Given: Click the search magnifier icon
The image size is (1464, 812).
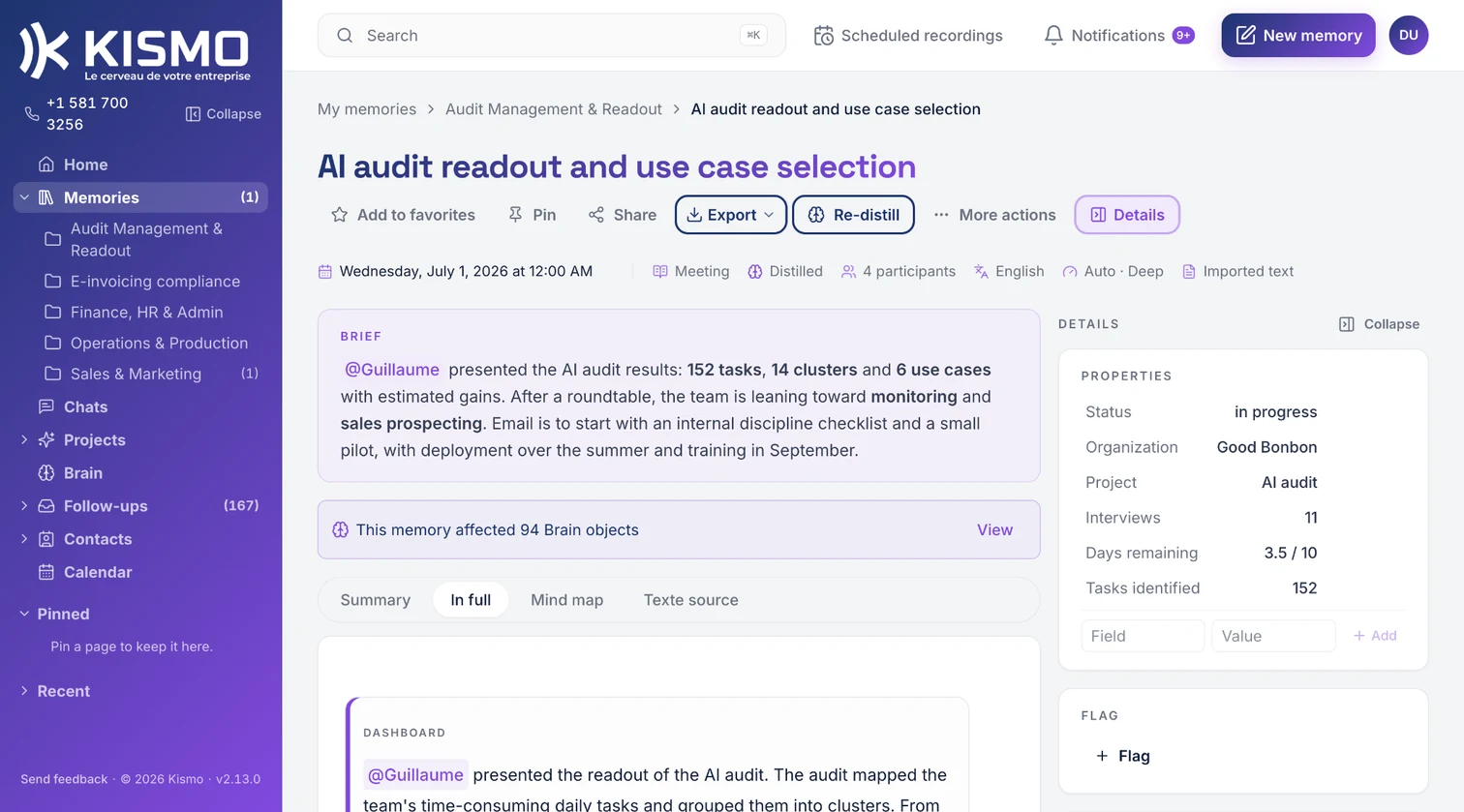Looking at the screenshot, I should (x=345, y=36).
